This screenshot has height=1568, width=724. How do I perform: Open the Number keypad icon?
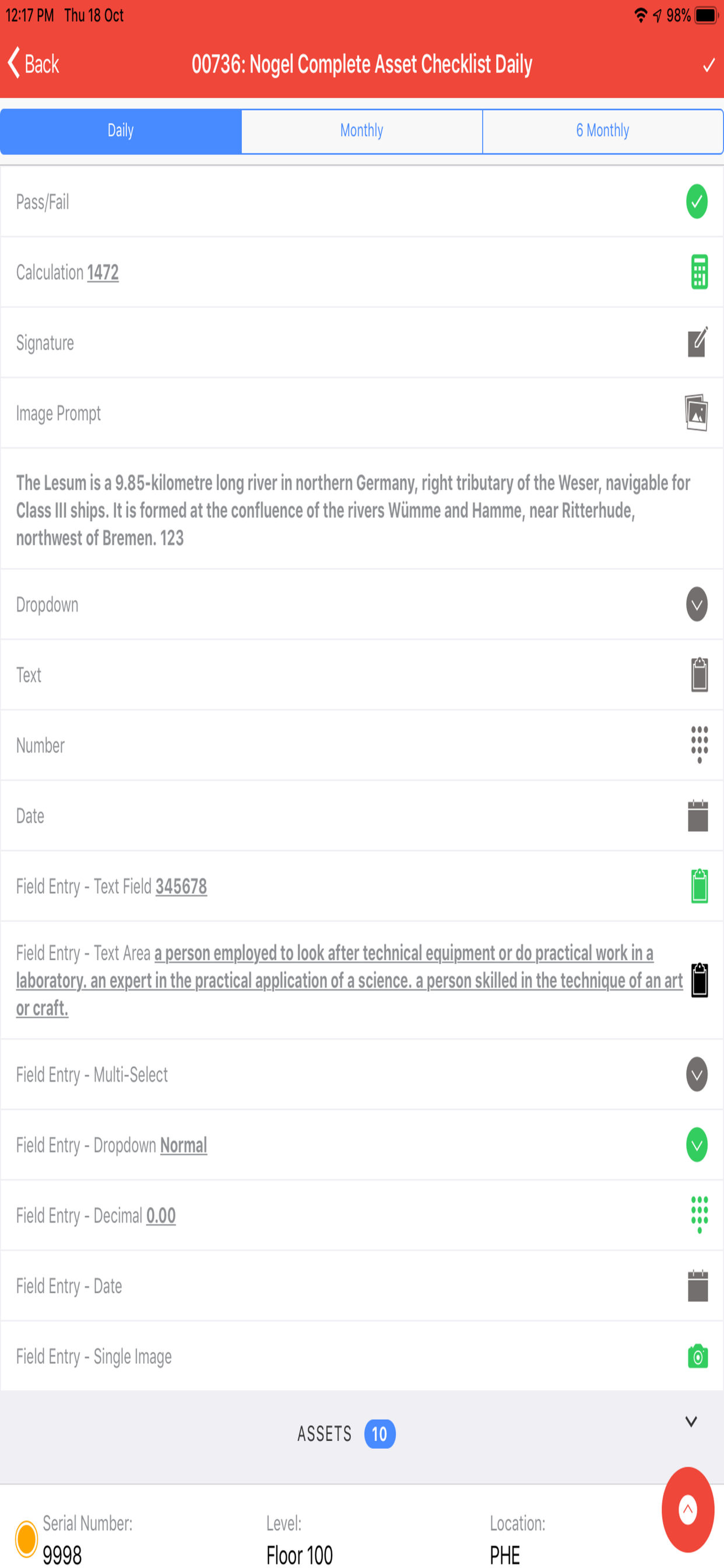click(699, 744)
